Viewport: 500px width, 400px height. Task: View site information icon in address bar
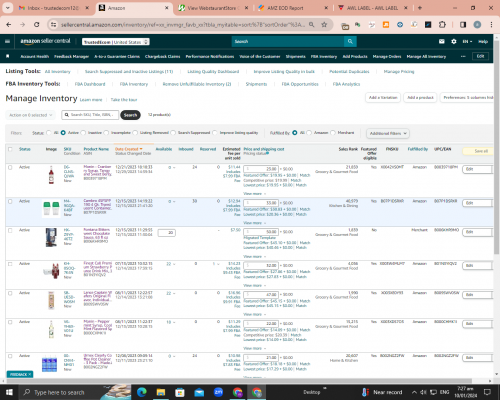tap(53, 25)
